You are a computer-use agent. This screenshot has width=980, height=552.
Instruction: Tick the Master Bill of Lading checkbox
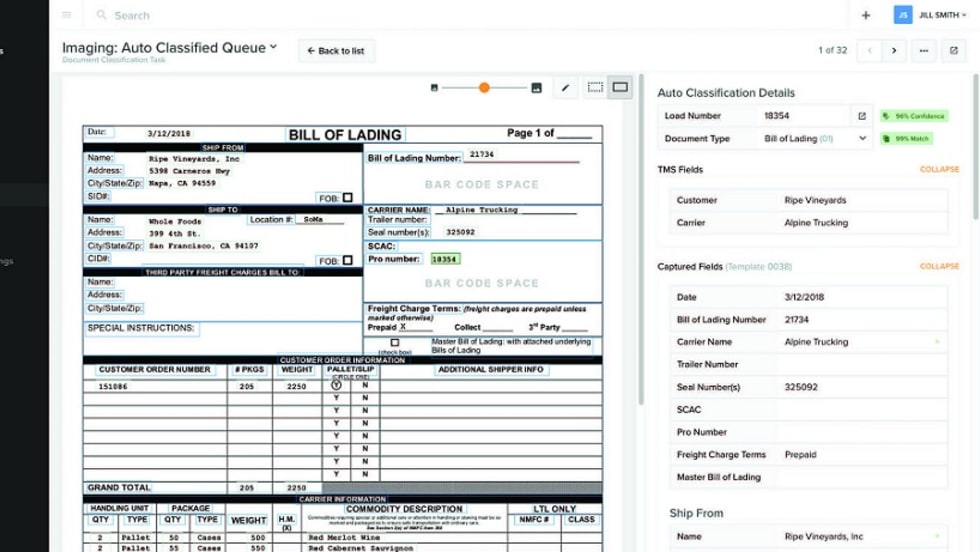coord(396,343)
